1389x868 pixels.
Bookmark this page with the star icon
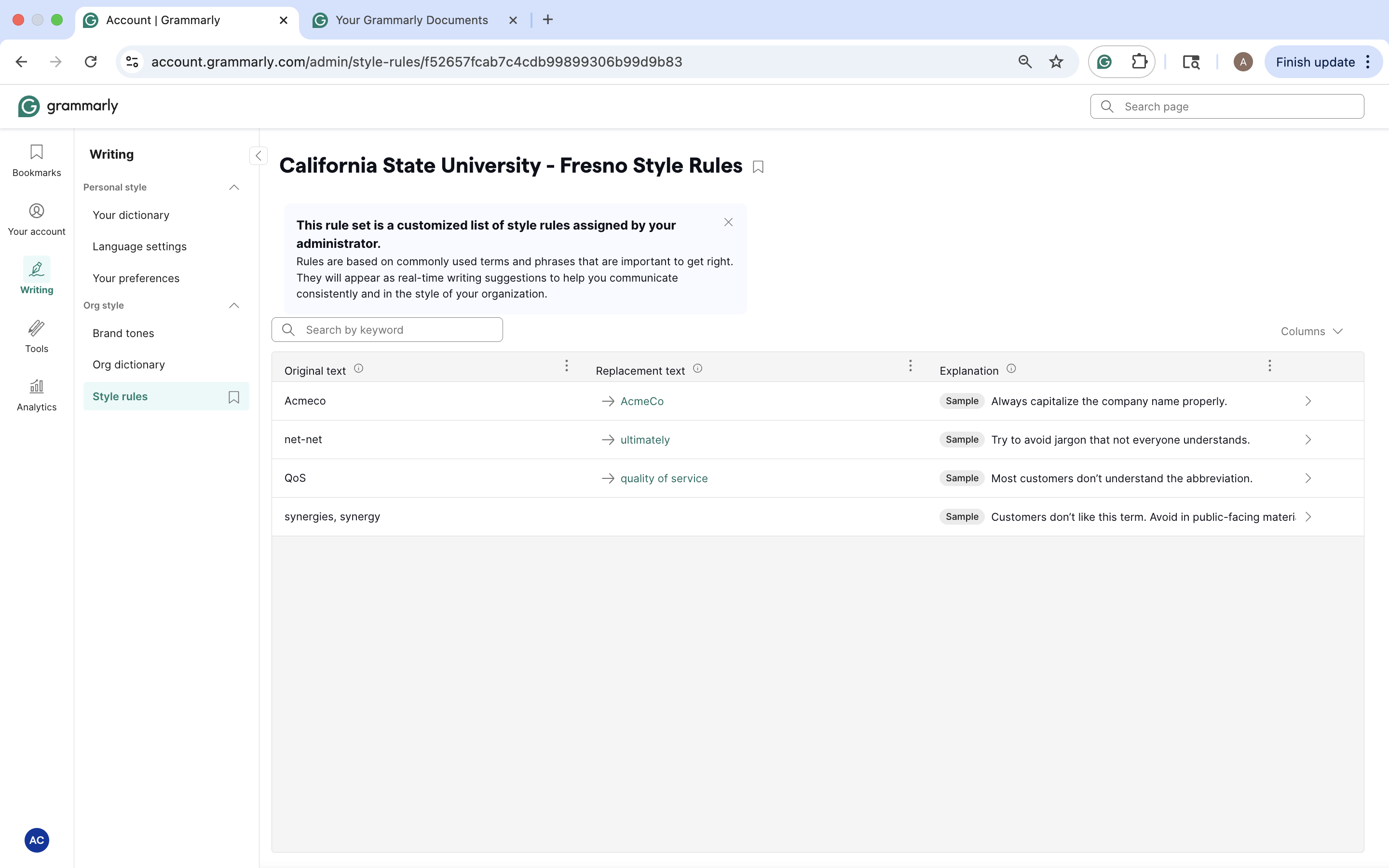point(1056,62)
